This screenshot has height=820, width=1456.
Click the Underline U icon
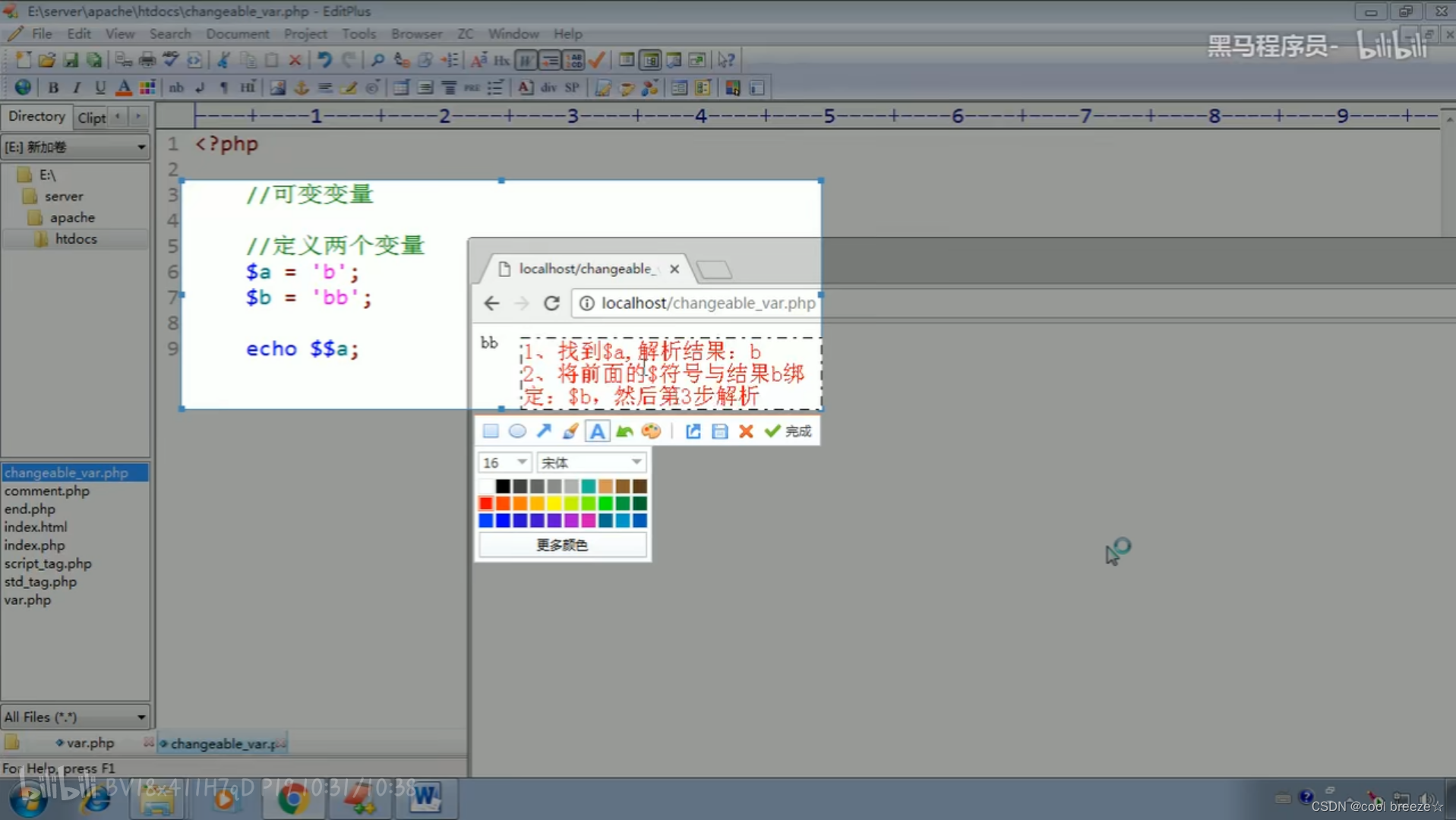99,87
